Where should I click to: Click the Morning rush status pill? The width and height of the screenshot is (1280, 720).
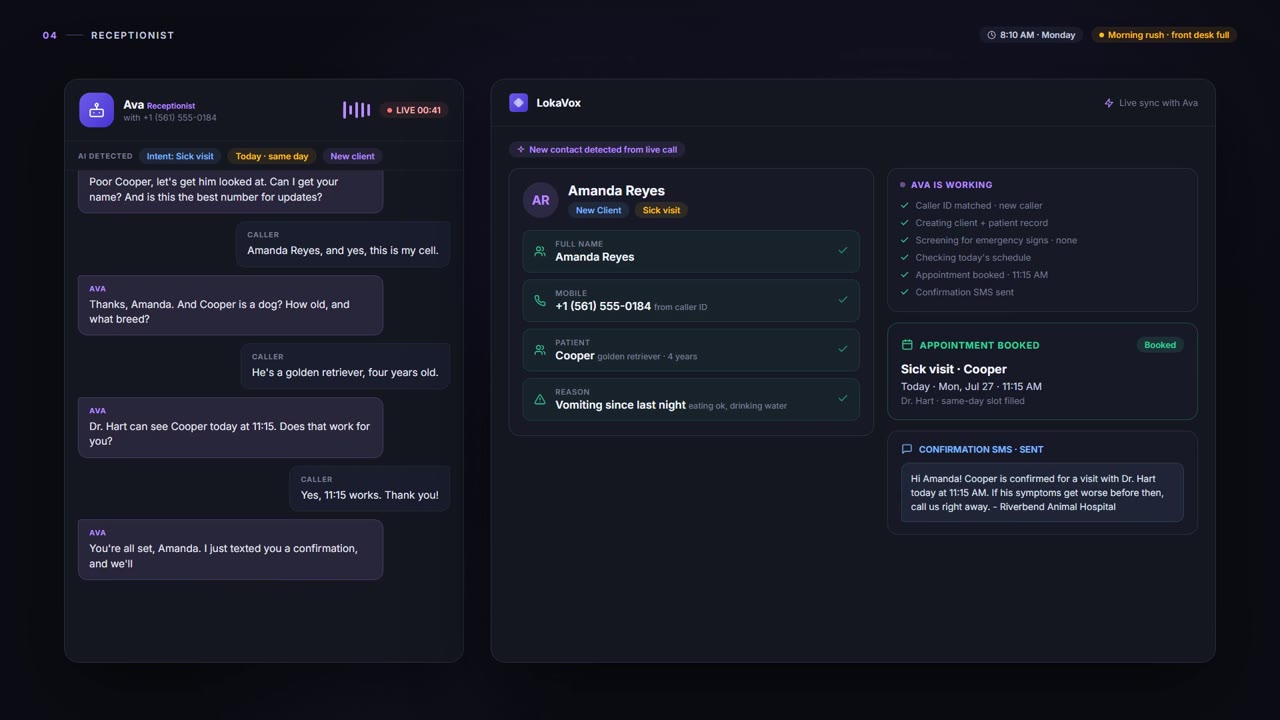click(x=1164, y=35)
